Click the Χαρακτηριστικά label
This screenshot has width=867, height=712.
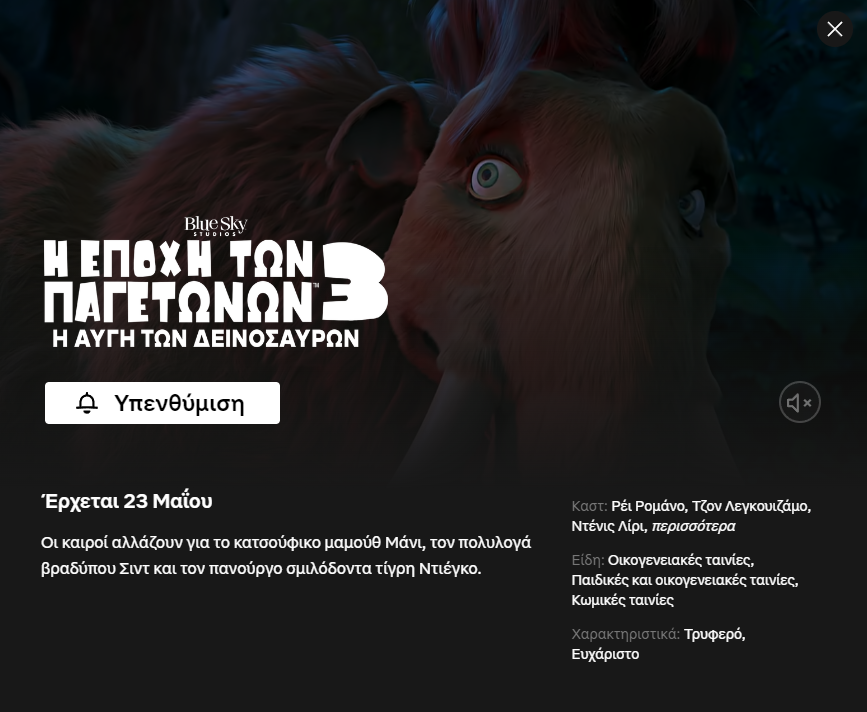point(625,635)
